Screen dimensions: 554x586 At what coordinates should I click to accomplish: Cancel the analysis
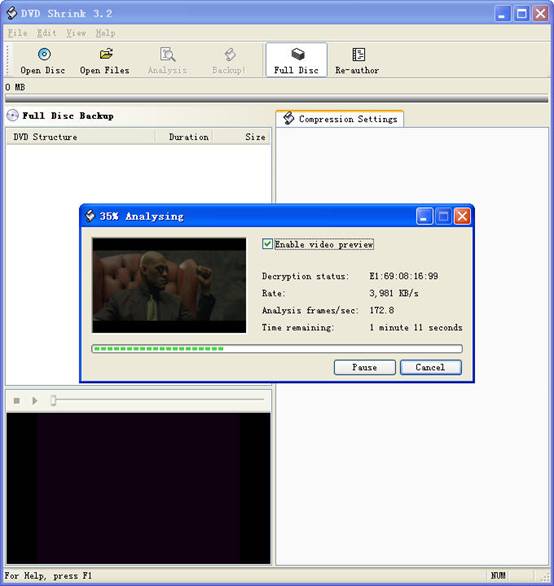point(431,367)
